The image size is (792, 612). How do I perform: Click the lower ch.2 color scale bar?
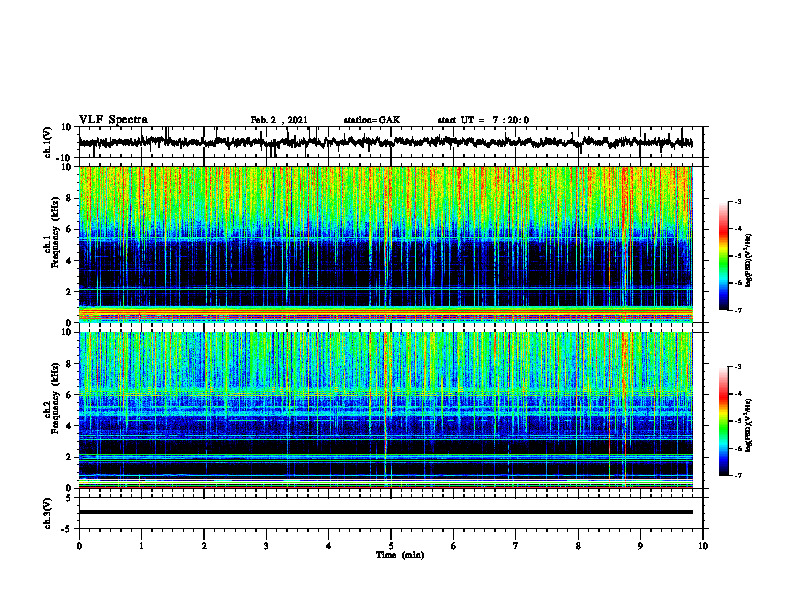[x=723, y=421]
